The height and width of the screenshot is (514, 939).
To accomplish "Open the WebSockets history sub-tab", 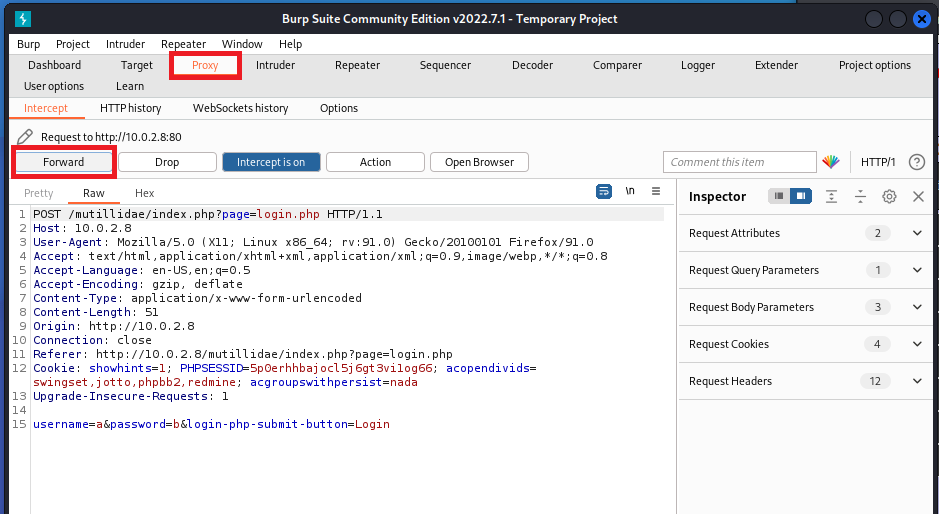I will click(x=240, y=108).
